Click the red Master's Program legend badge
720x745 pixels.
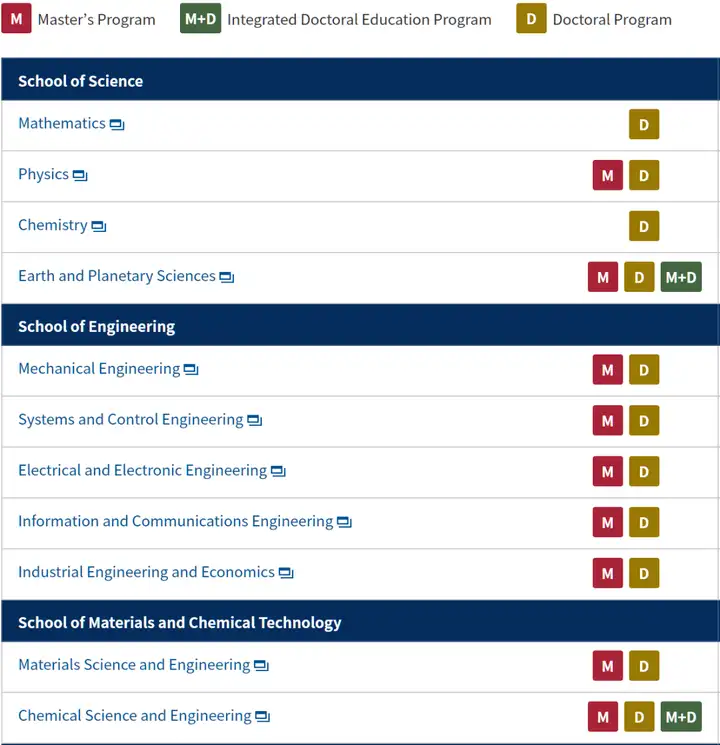click(x=16, y=19)
